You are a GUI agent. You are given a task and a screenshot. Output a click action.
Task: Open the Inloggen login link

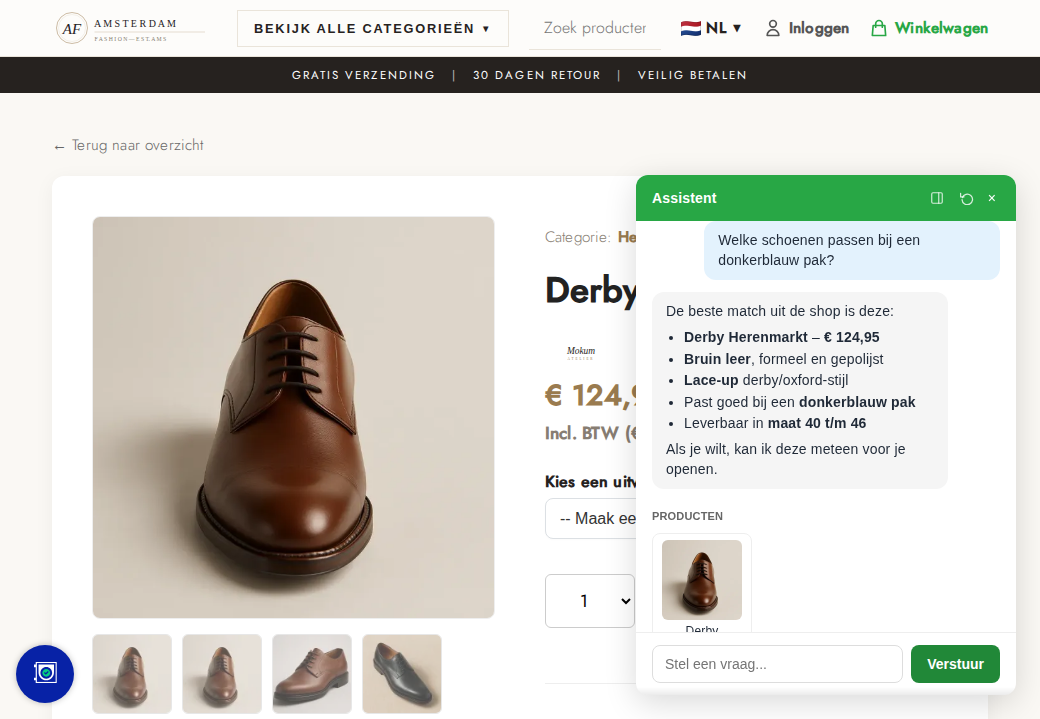coord(807,29)
